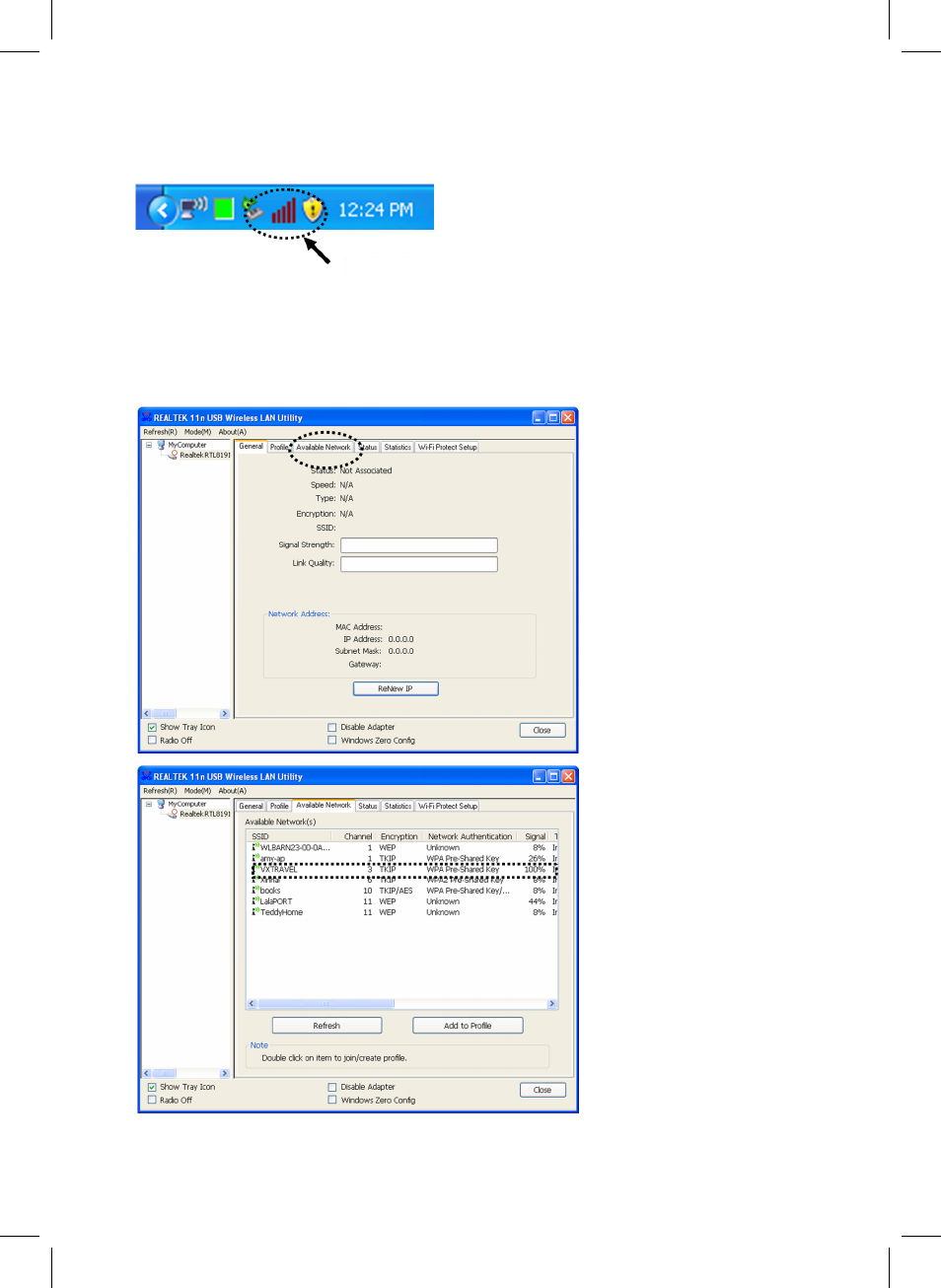Click the Link Quality bar
The image size is (941, 1288).
[419, 564]
